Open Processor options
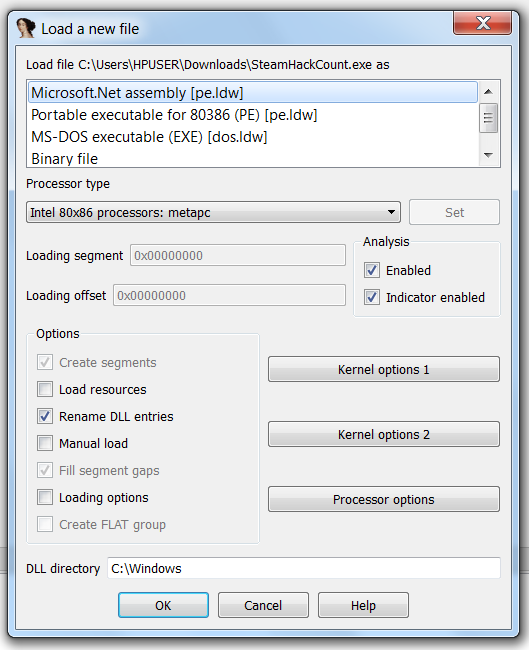 pos(384,499)
